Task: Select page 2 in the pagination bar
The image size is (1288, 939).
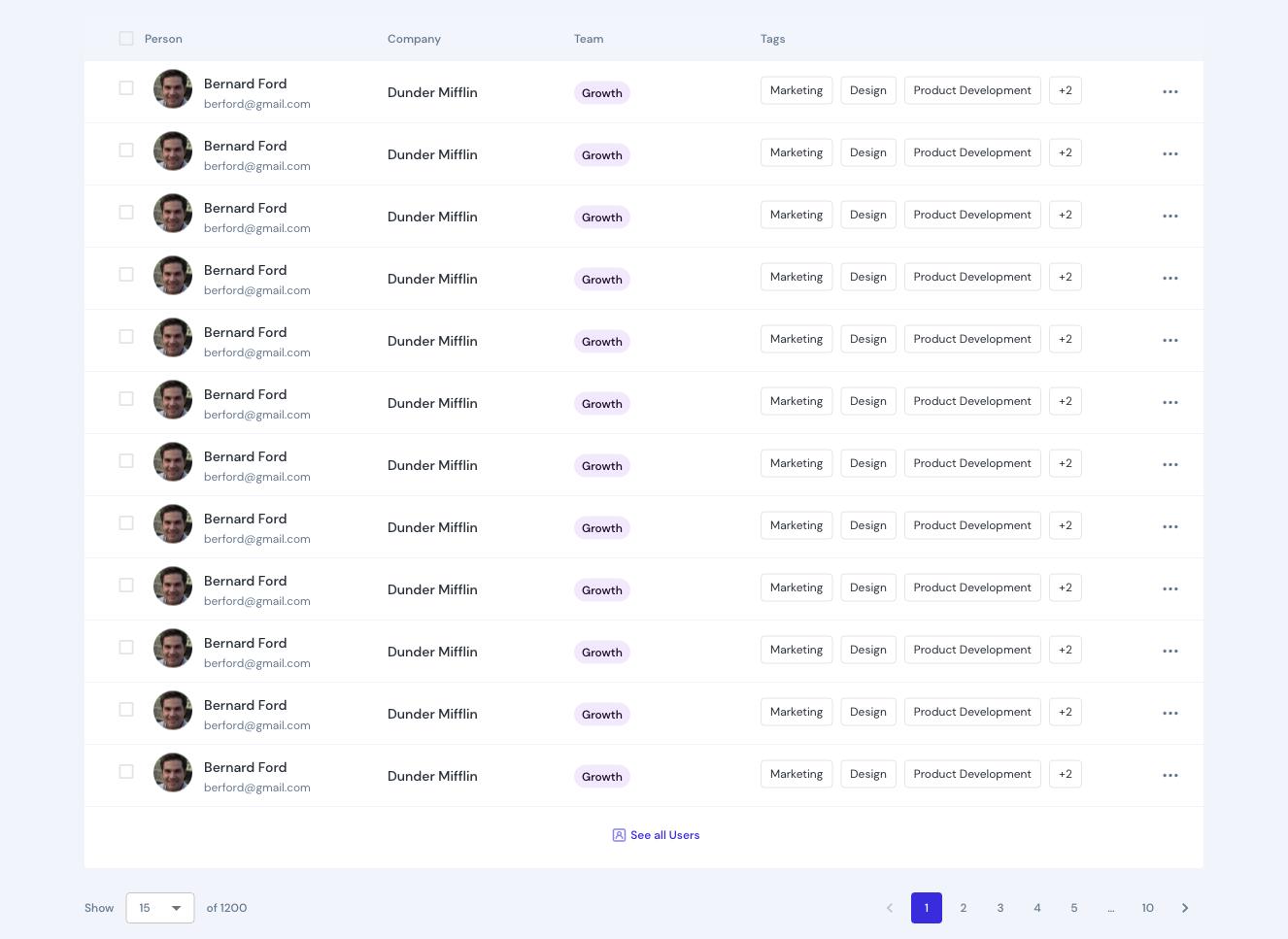Action: tap(964, 908)
